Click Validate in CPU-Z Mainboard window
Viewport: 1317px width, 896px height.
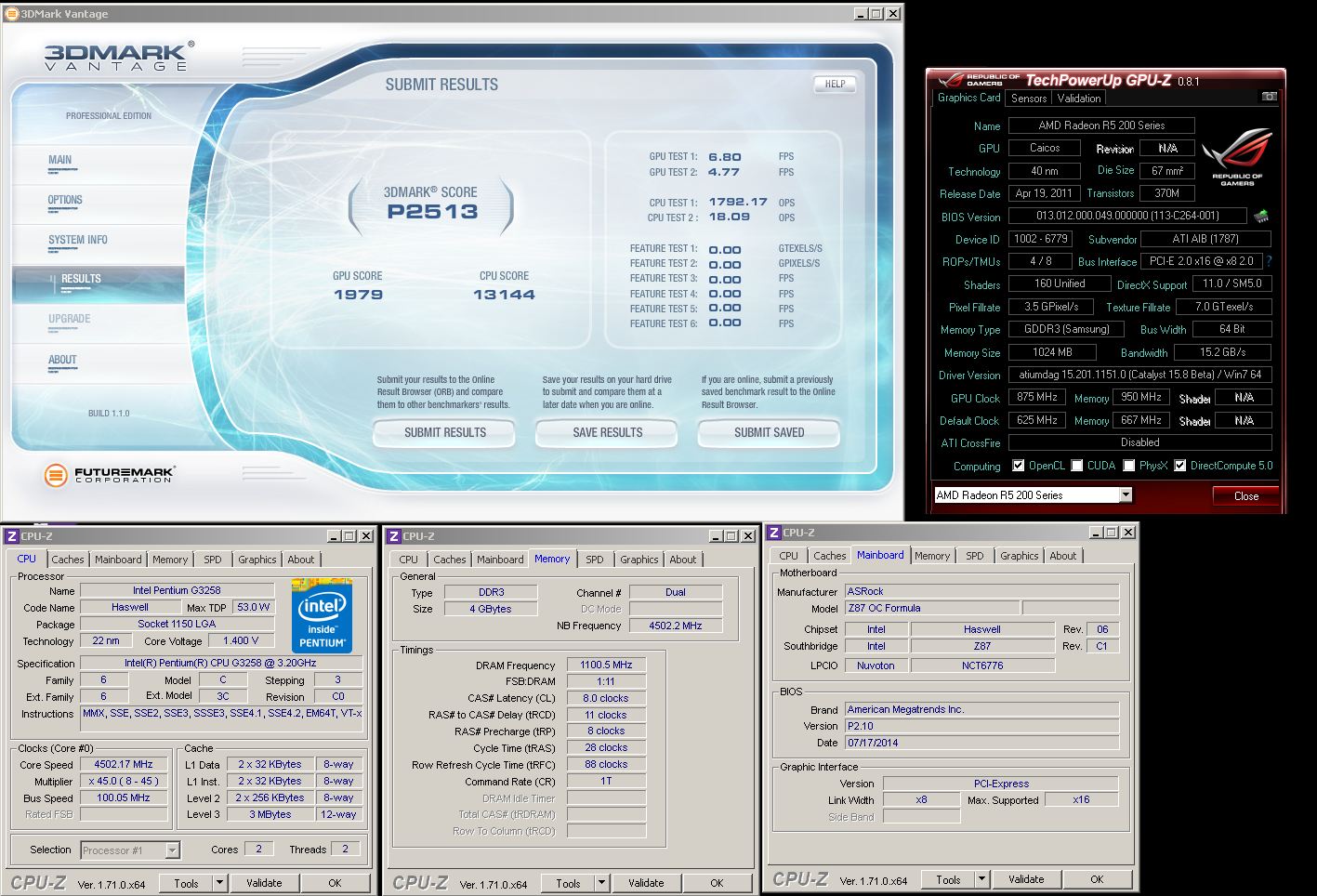(x=1026, y=879)
